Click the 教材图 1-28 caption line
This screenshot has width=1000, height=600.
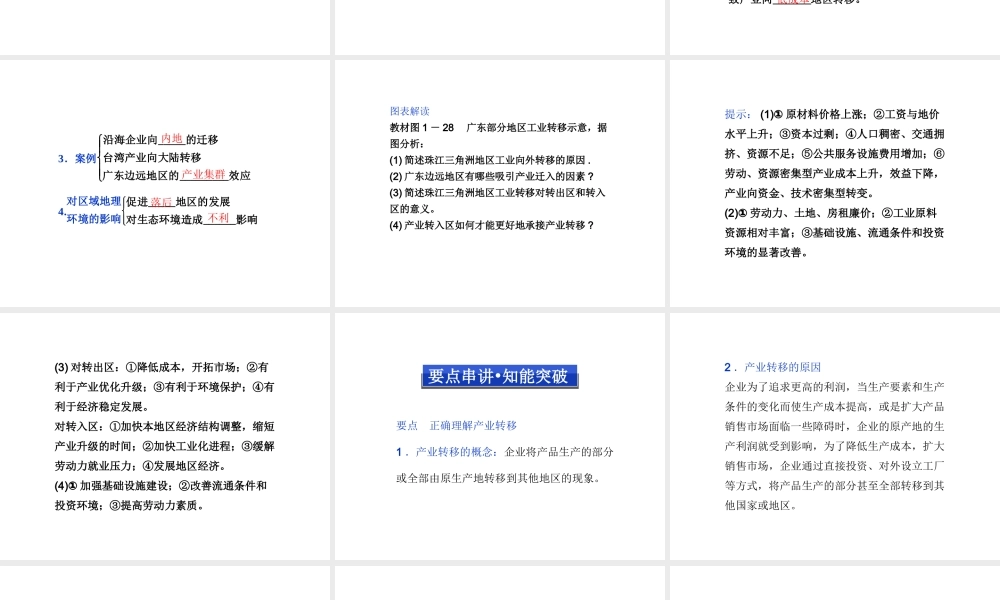point(498,128)
